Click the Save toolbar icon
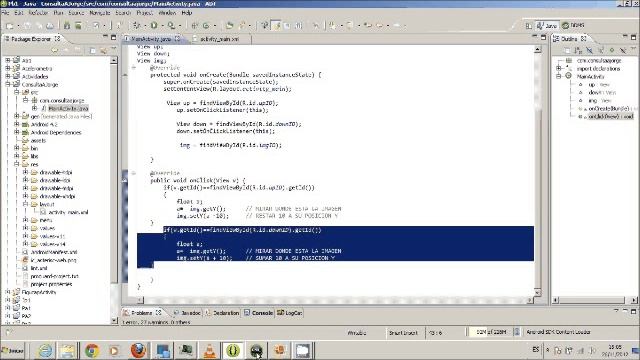 click(27, 26)
